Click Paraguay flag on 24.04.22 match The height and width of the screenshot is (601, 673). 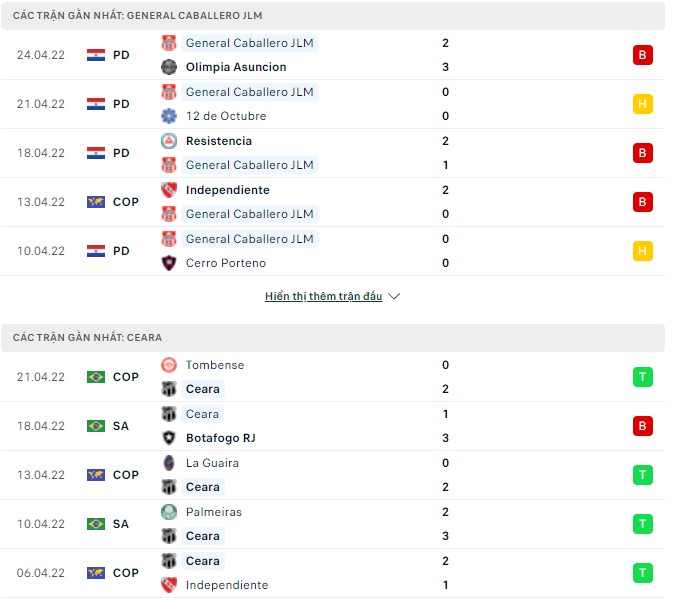tap(96, 55)
